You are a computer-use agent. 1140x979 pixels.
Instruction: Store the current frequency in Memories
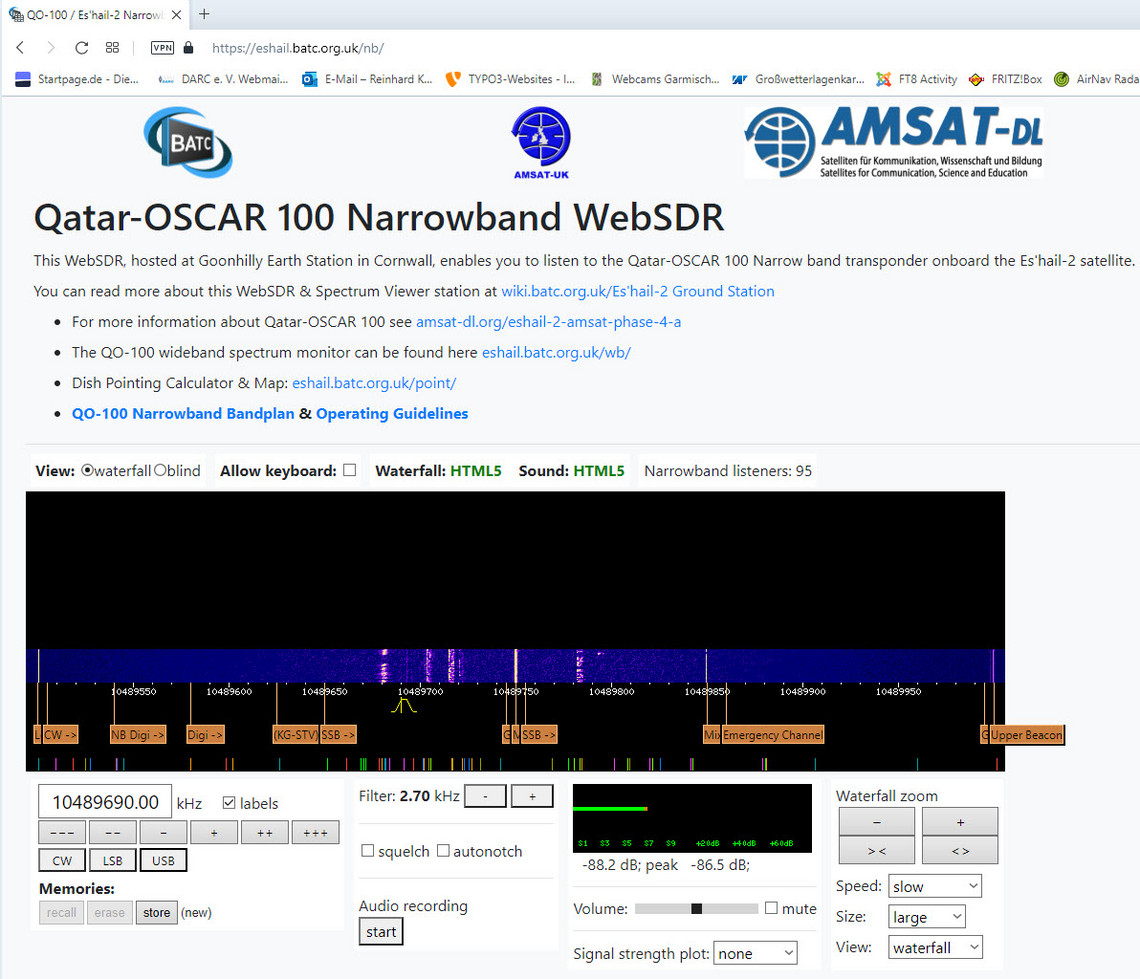[156, 912]
